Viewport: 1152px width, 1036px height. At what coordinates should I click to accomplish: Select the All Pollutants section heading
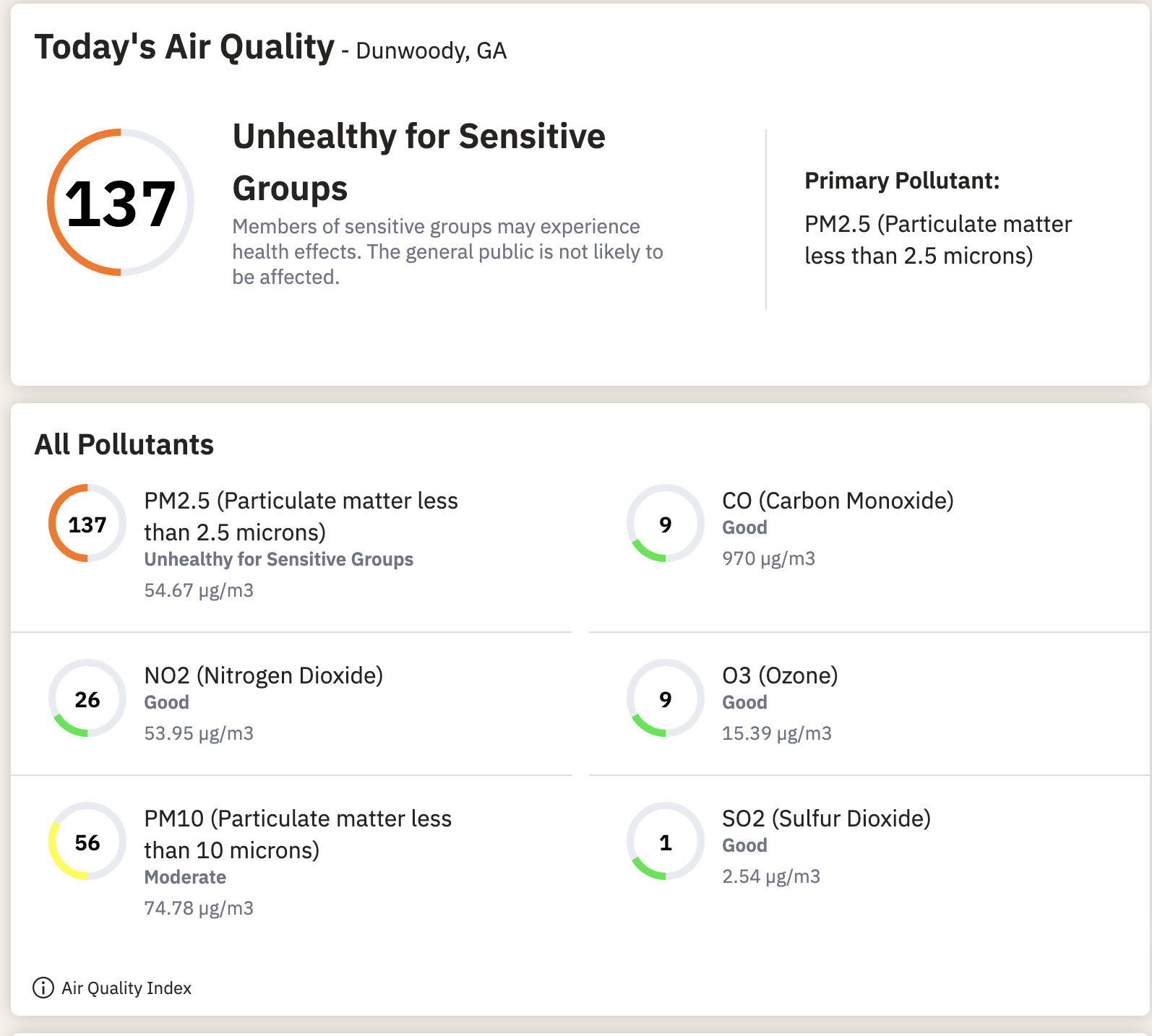tap(124, 445)
